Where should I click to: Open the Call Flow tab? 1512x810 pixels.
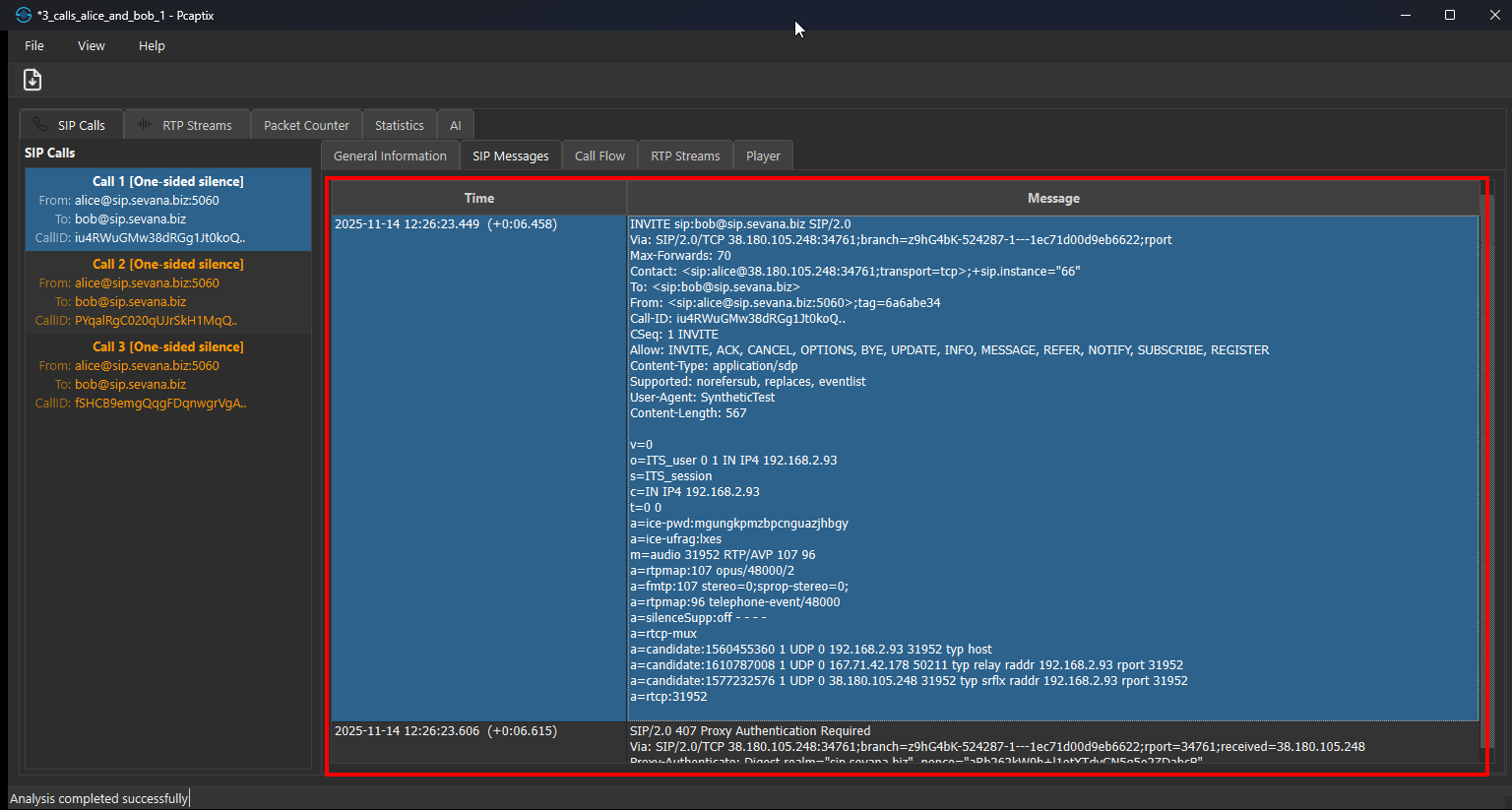tap(599, 156)
